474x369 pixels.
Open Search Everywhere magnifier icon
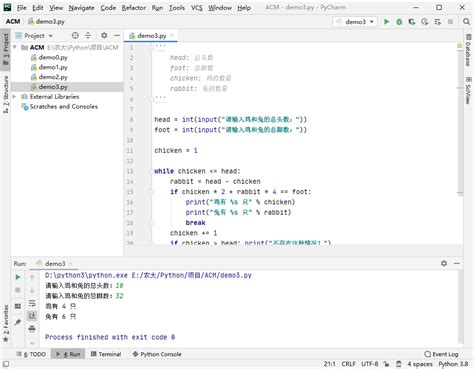point(466,22)
